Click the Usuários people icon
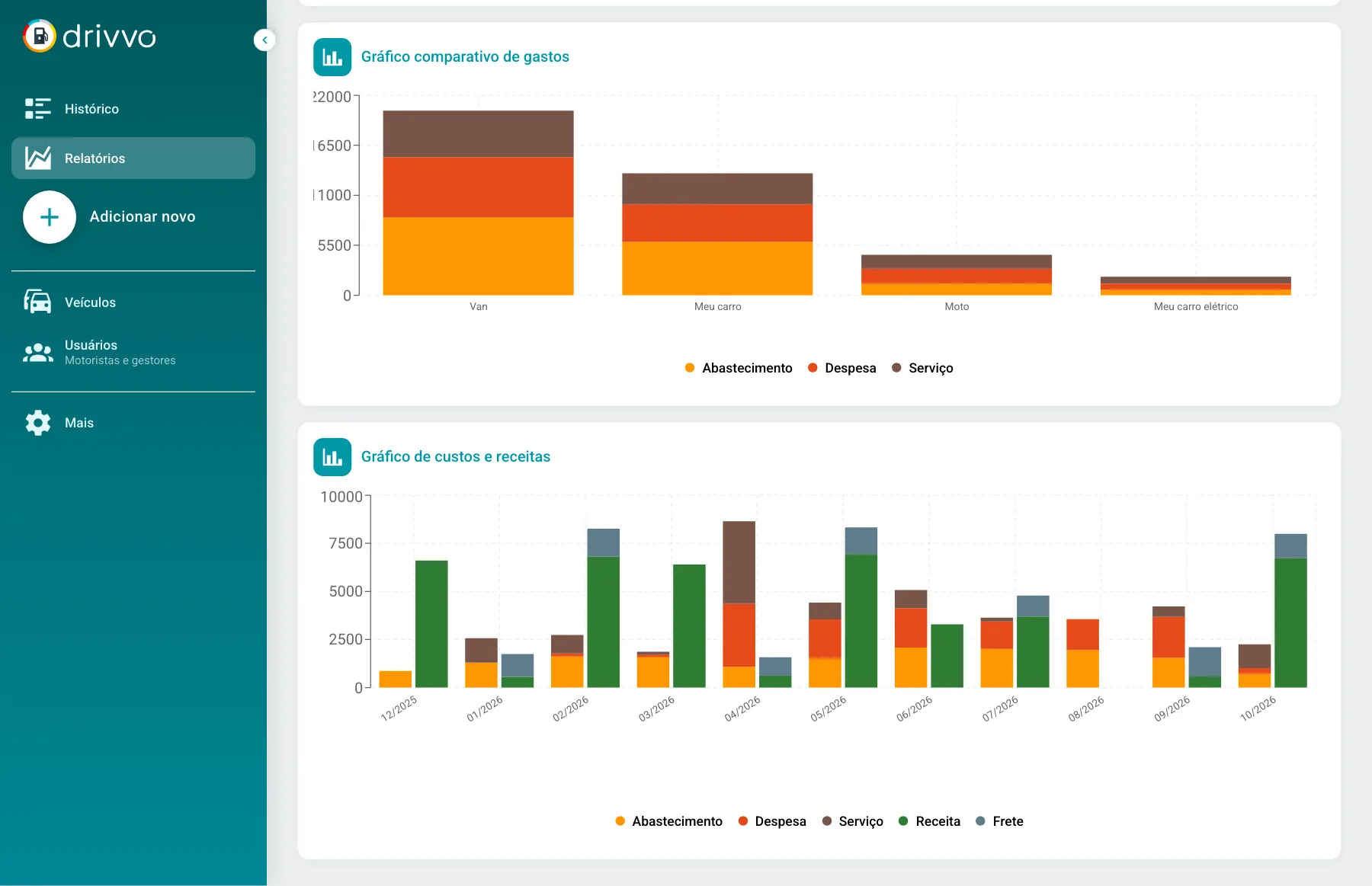Screen dimensions: 1372x886 click(x=37, y=352)
